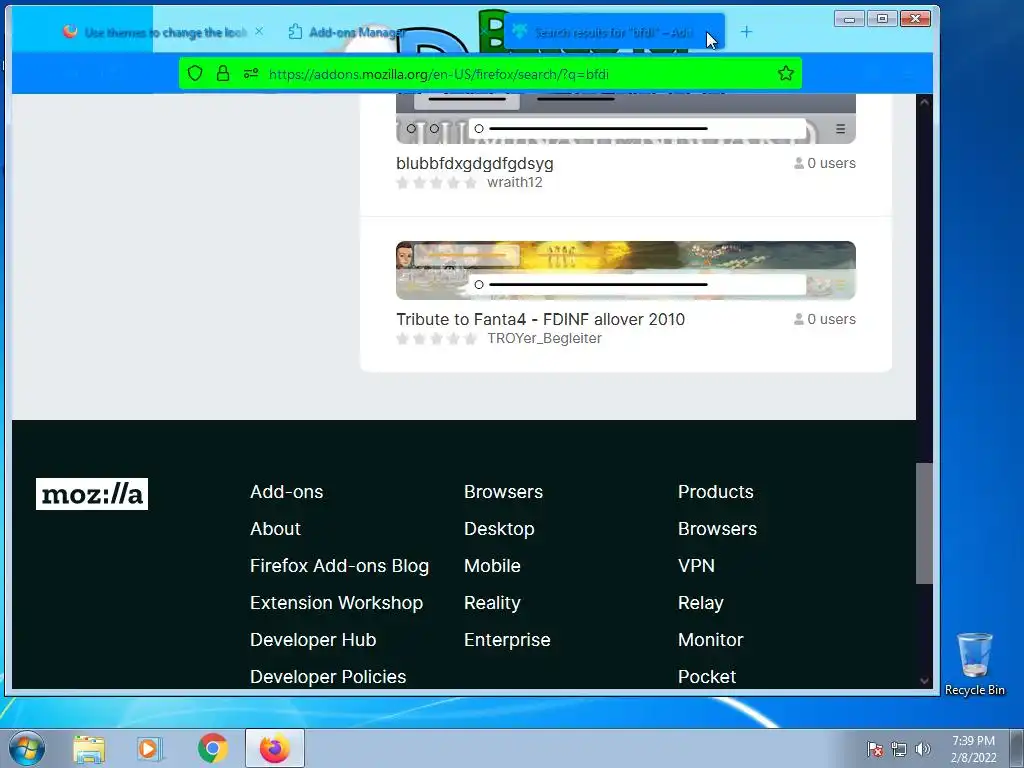Click author name TROYer_Begleiter
1024x768 pixels.
(544, 338)
